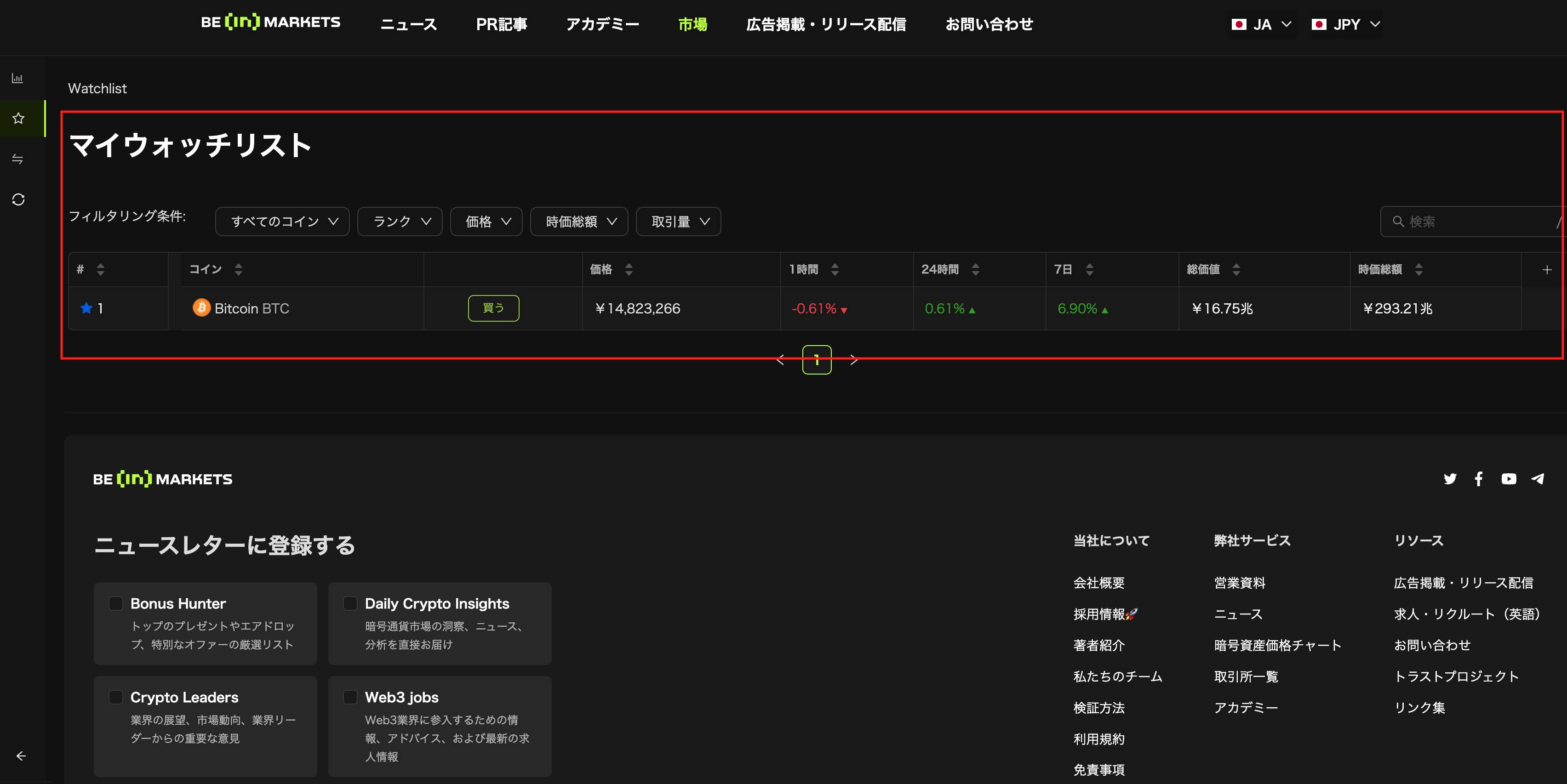This screenshot has height=784, width=1567.
Task: Check the Bonus Hunter newsletter checkbox
Action: pyautogui.click(x=115, y=603)
